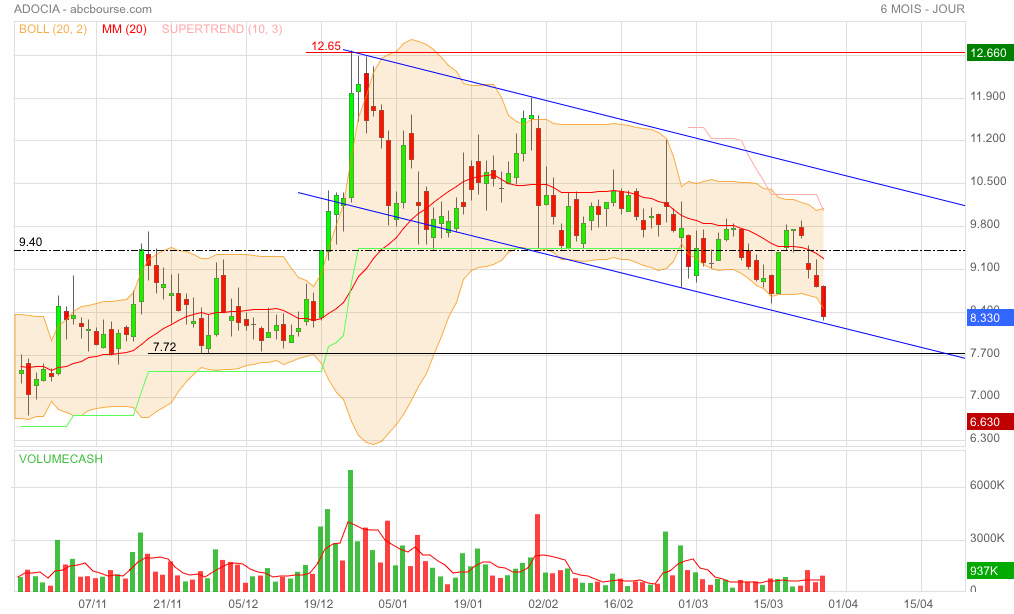Click the 07/11 date label
Viewport: 1014px width, 614px height.
point(92,604)
